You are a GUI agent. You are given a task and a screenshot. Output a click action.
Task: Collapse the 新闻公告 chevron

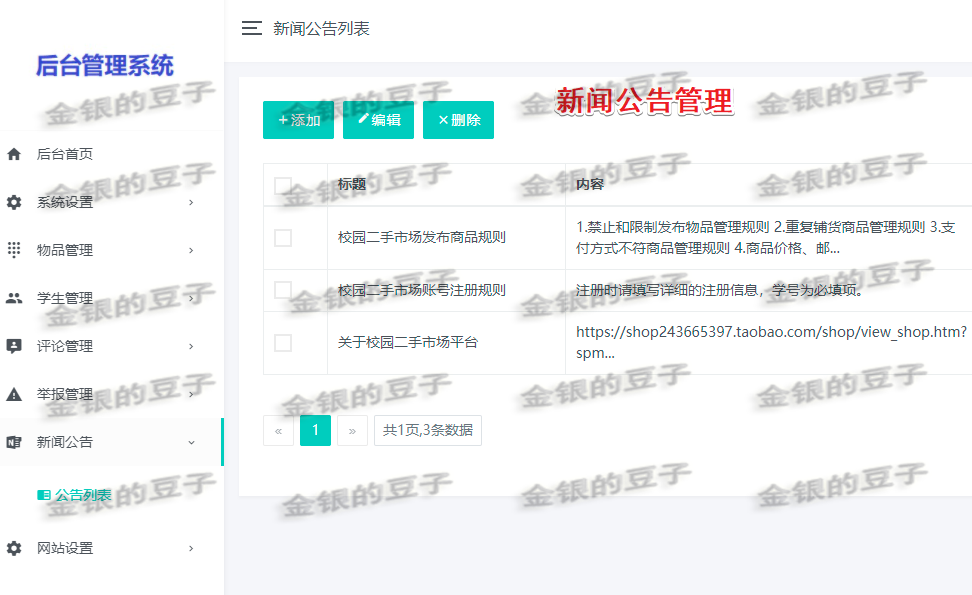tap(191, 443)
